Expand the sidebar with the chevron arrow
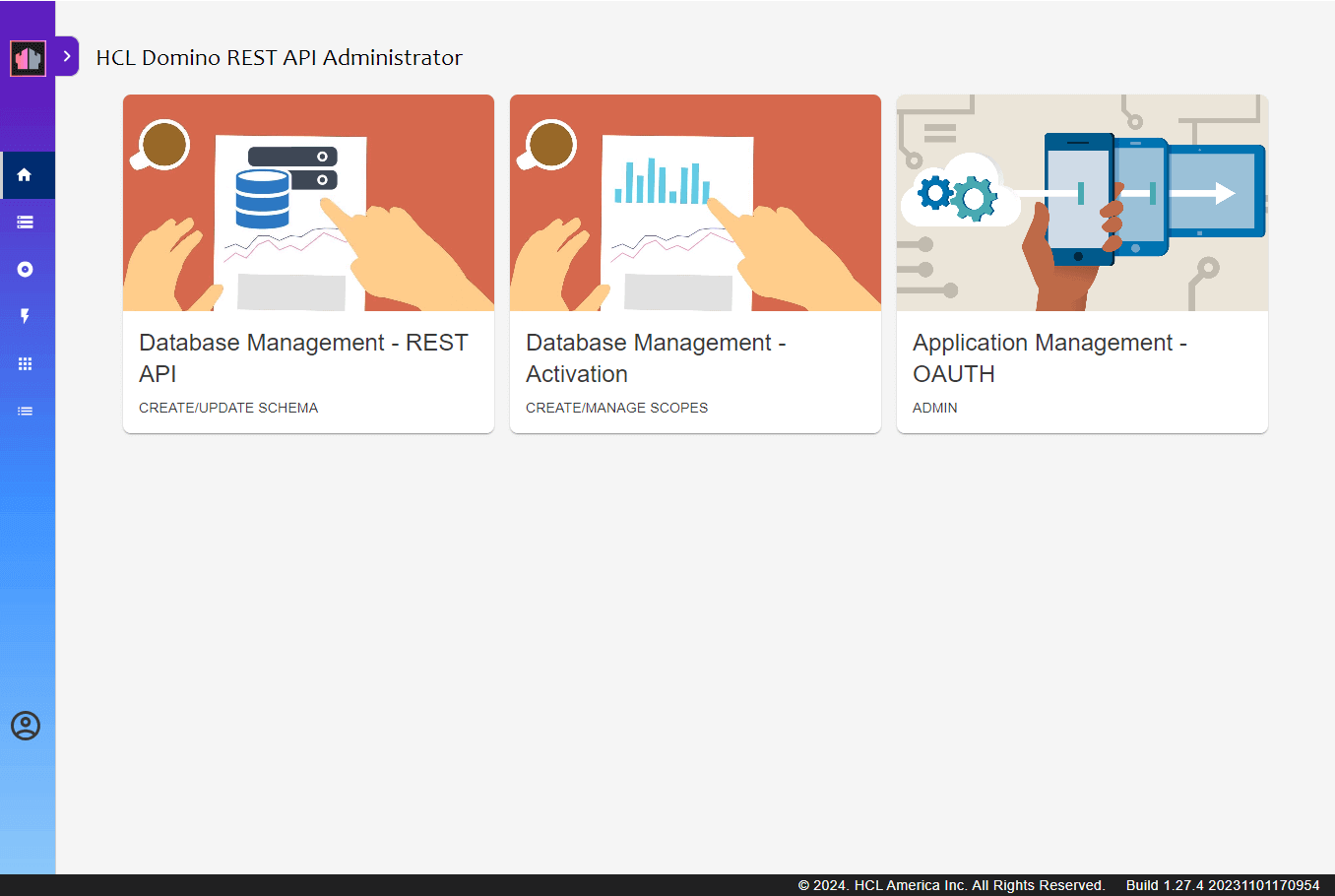 coord(67,56)
